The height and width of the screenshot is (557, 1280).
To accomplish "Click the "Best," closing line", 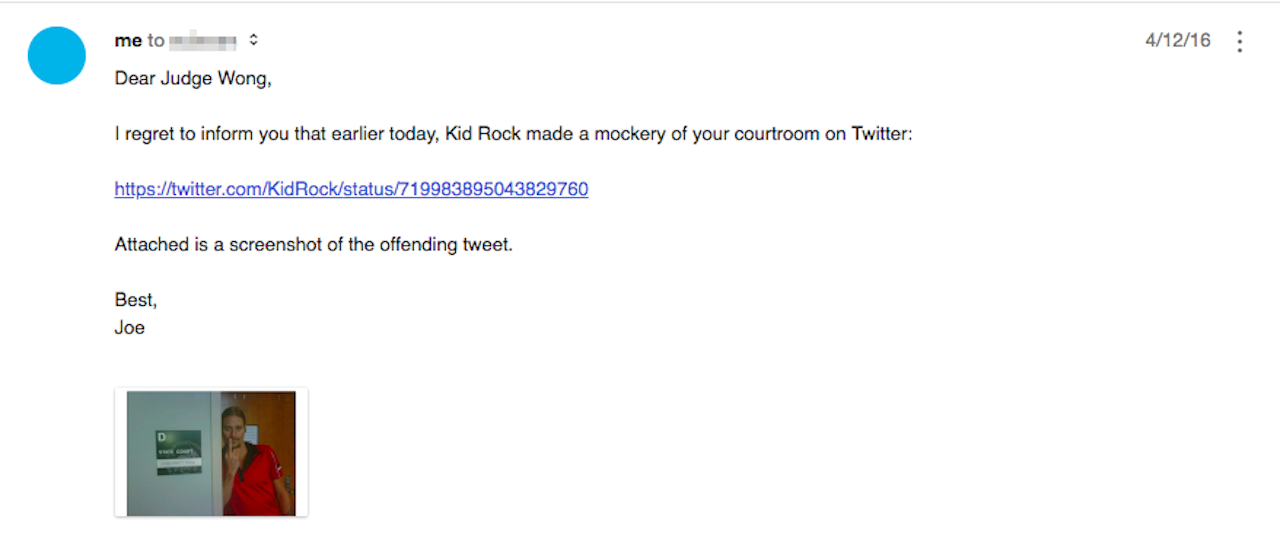I will (136, 300).
